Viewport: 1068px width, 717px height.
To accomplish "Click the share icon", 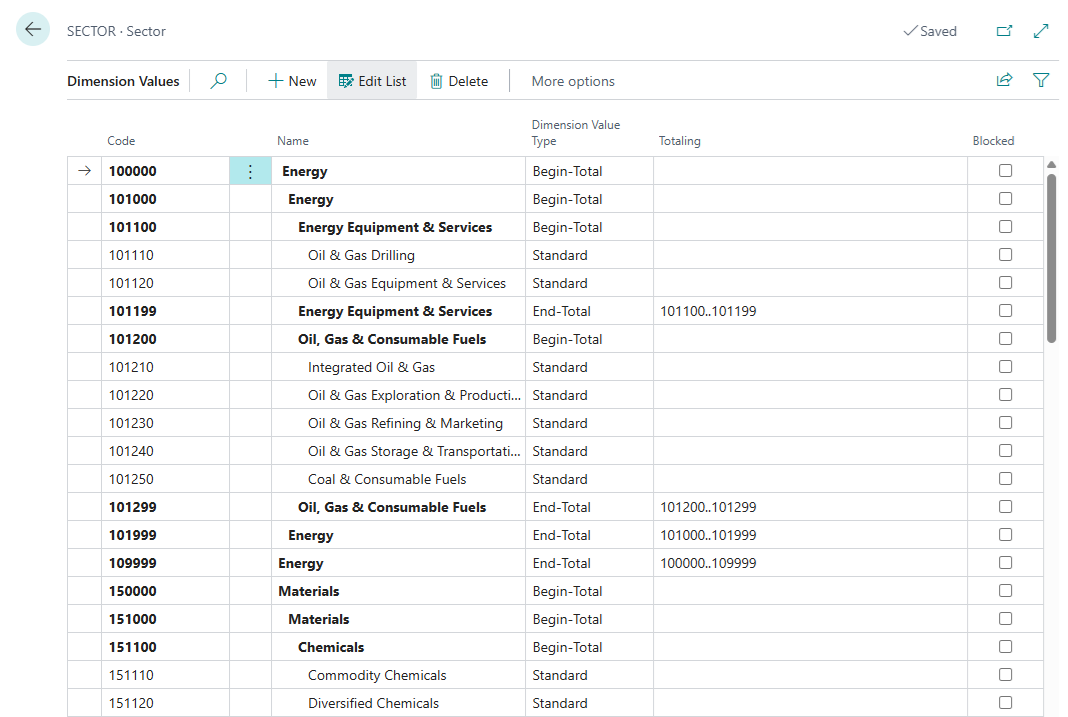I will tap(1004, 81).
